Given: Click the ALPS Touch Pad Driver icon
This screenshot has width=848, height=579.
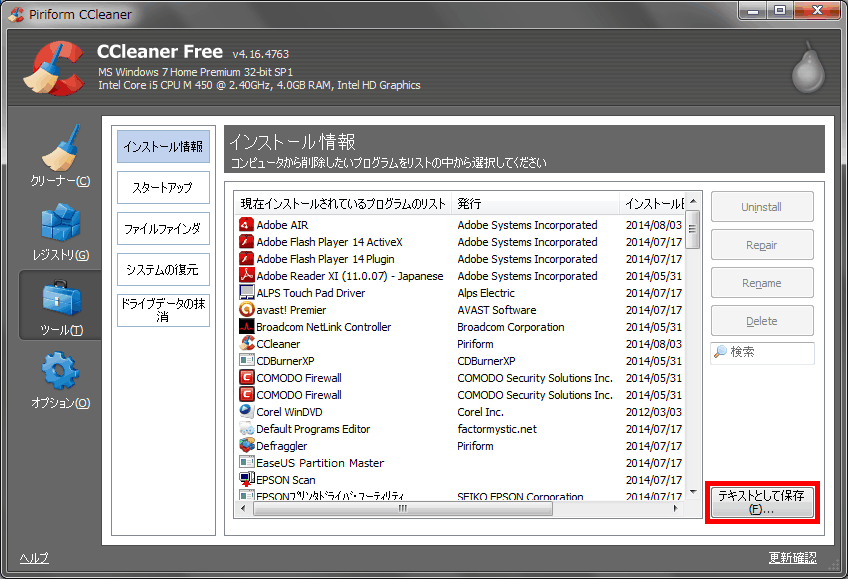Looking at the screenshot, I should pos(247,292).
